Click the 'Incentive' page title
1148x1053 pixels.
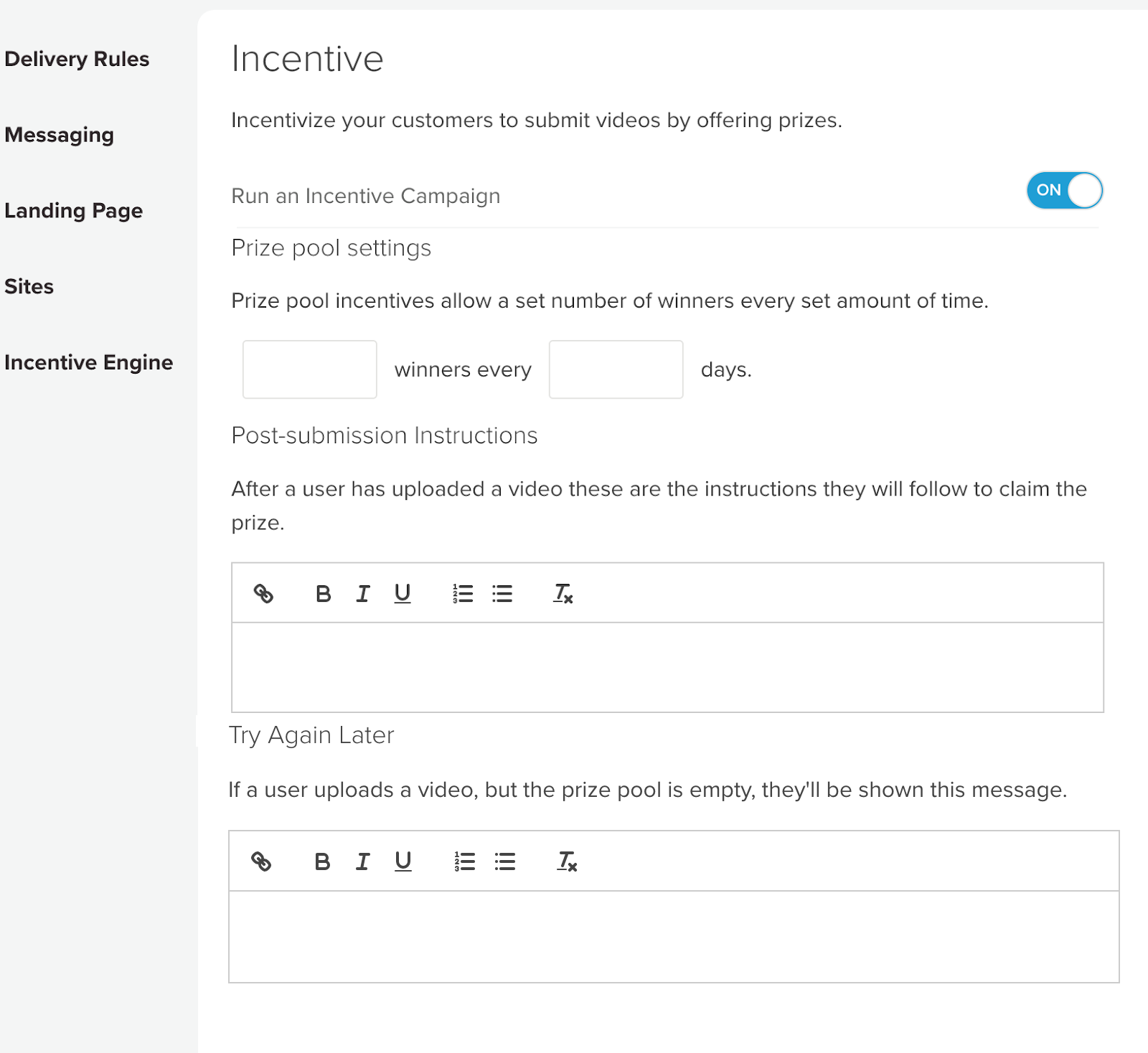coord(307,59)
